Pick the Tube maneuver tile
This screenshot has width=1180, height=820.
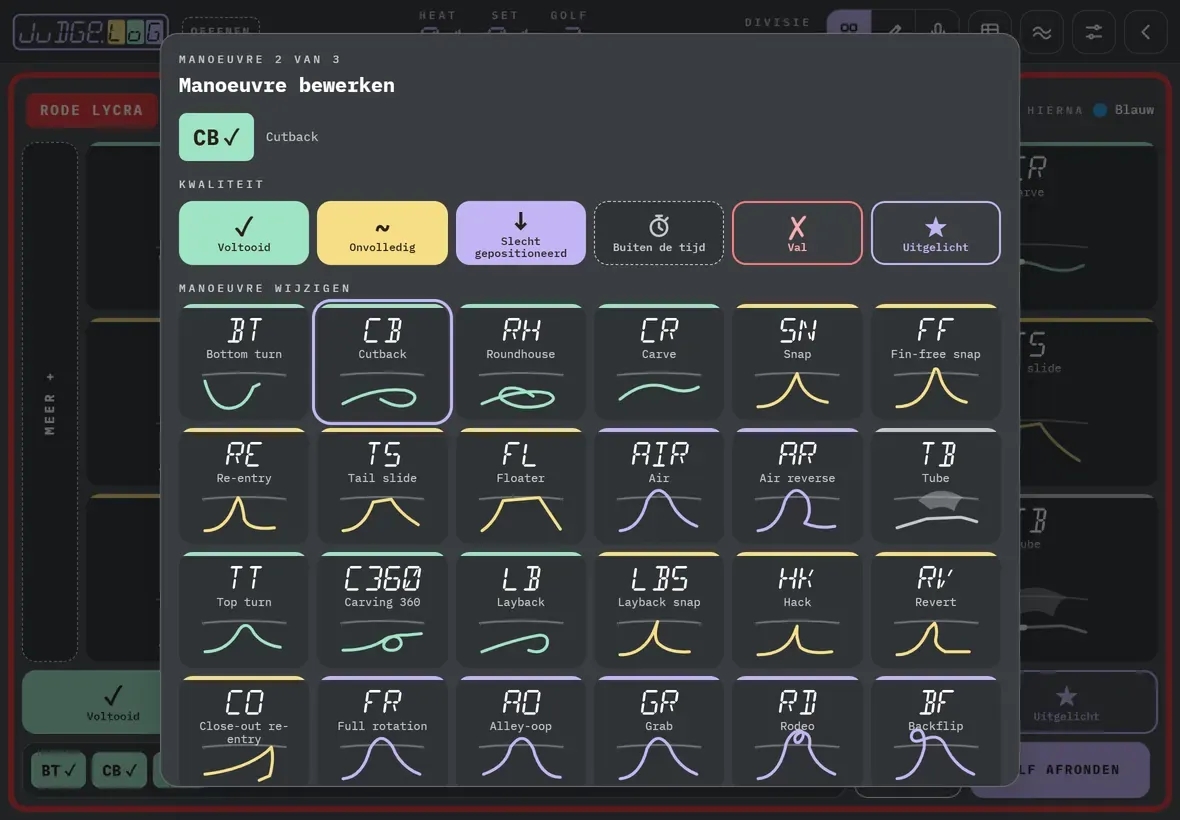point(935,486)
